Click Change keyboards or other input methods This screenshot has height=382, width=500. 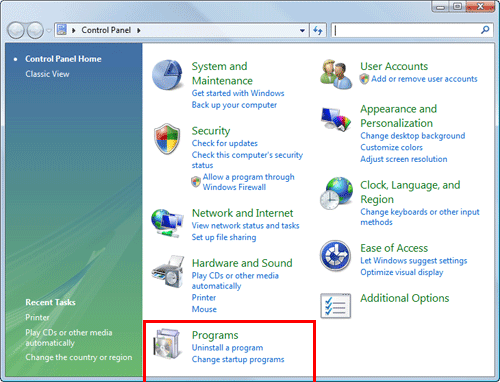420,217
